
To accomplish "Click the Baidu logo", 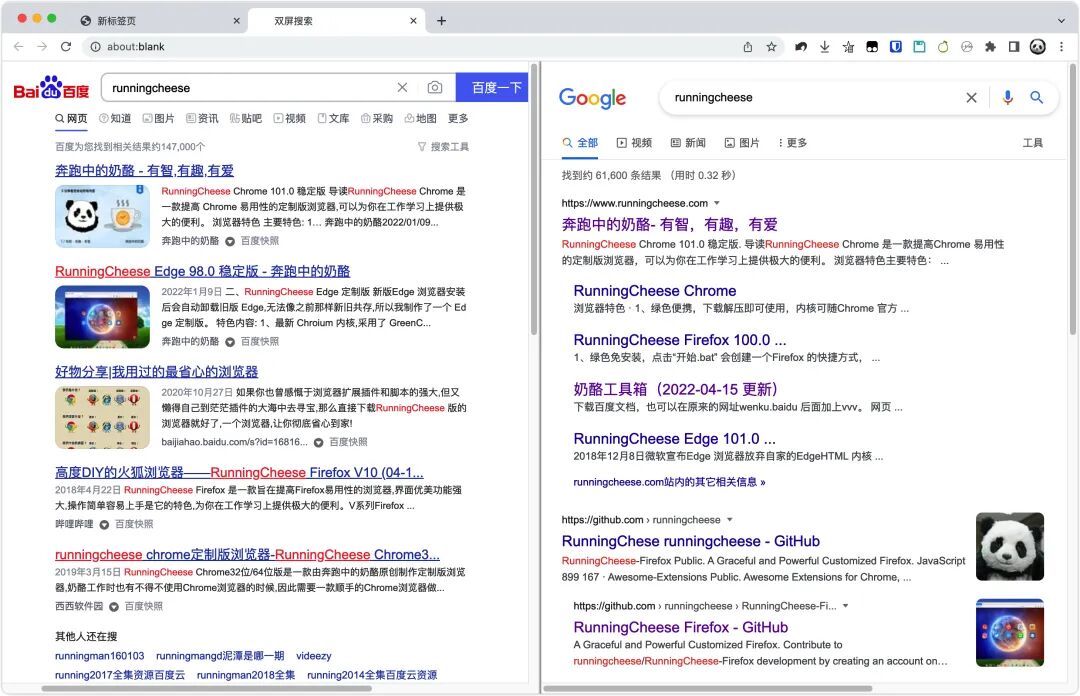I will (x=51, y=88).
